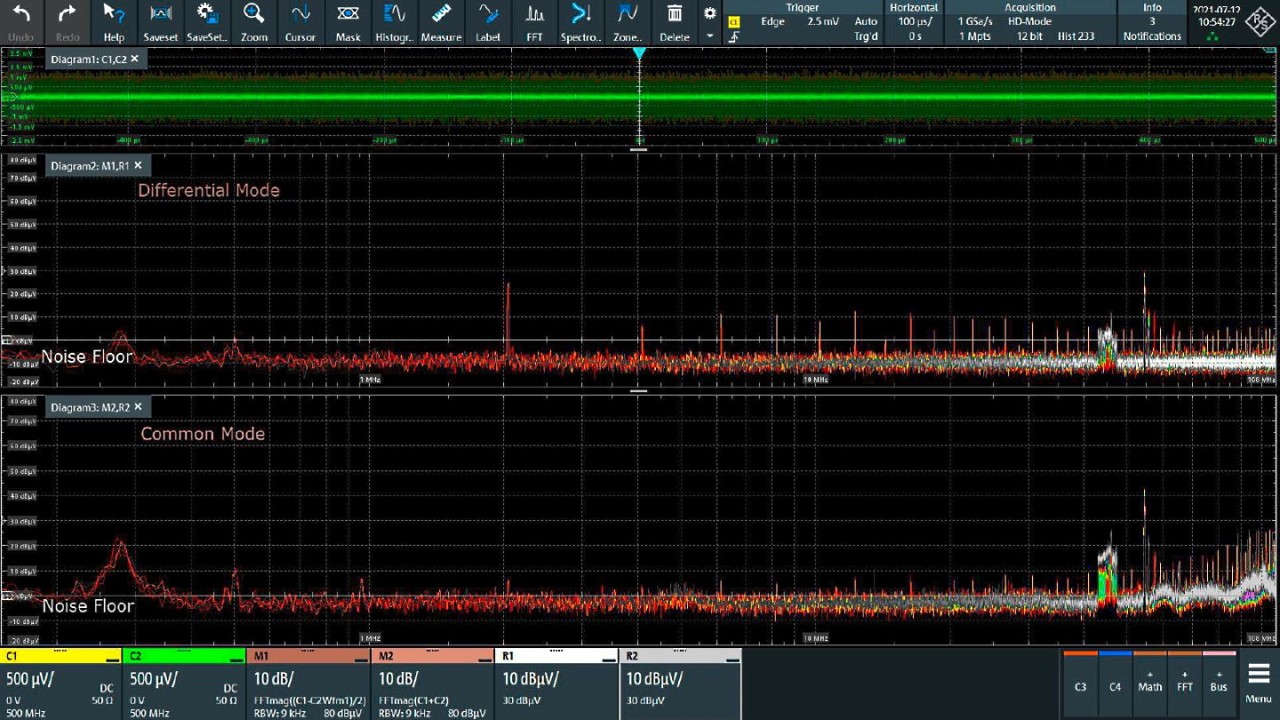Click the Noise Floor label in Diagram3

[88, 605]
